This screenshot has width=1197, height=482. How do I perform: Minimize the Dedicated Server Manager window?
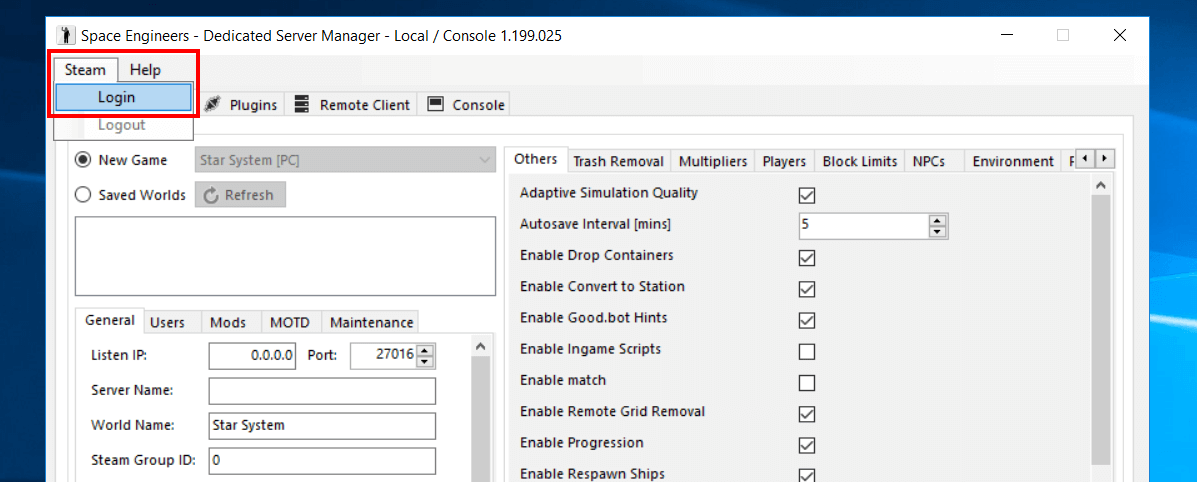point(1009,35)
